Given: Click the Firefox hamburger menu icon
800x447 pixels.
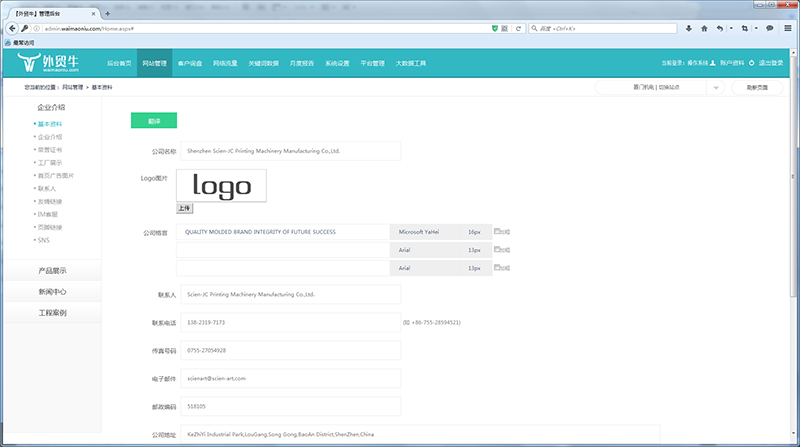Looking at the screenshot, I should (x=788, y=28).
